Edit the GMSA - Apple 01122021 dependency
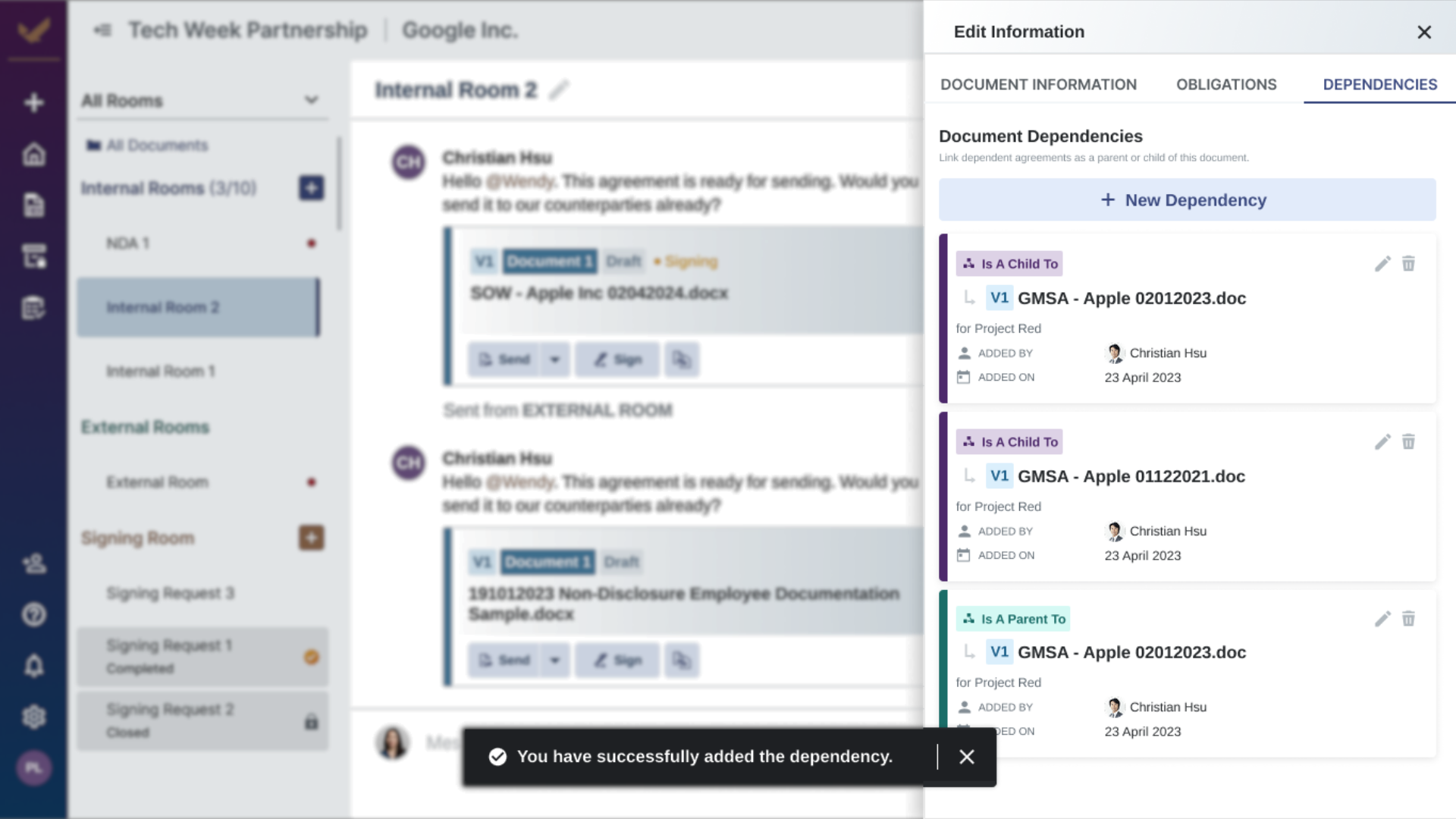1456x819 pixels. click(x=1382, y=442)
